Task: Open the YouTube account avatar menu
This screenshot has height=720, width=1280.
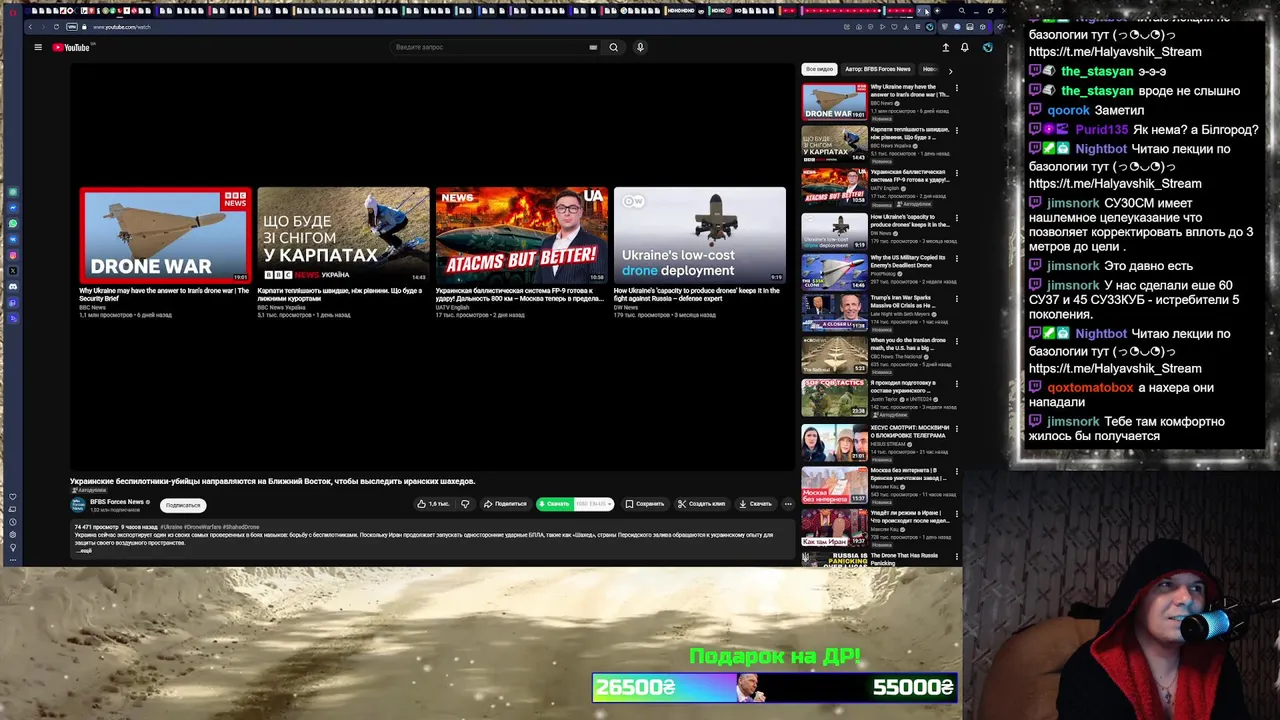Action: click(987, 47)
